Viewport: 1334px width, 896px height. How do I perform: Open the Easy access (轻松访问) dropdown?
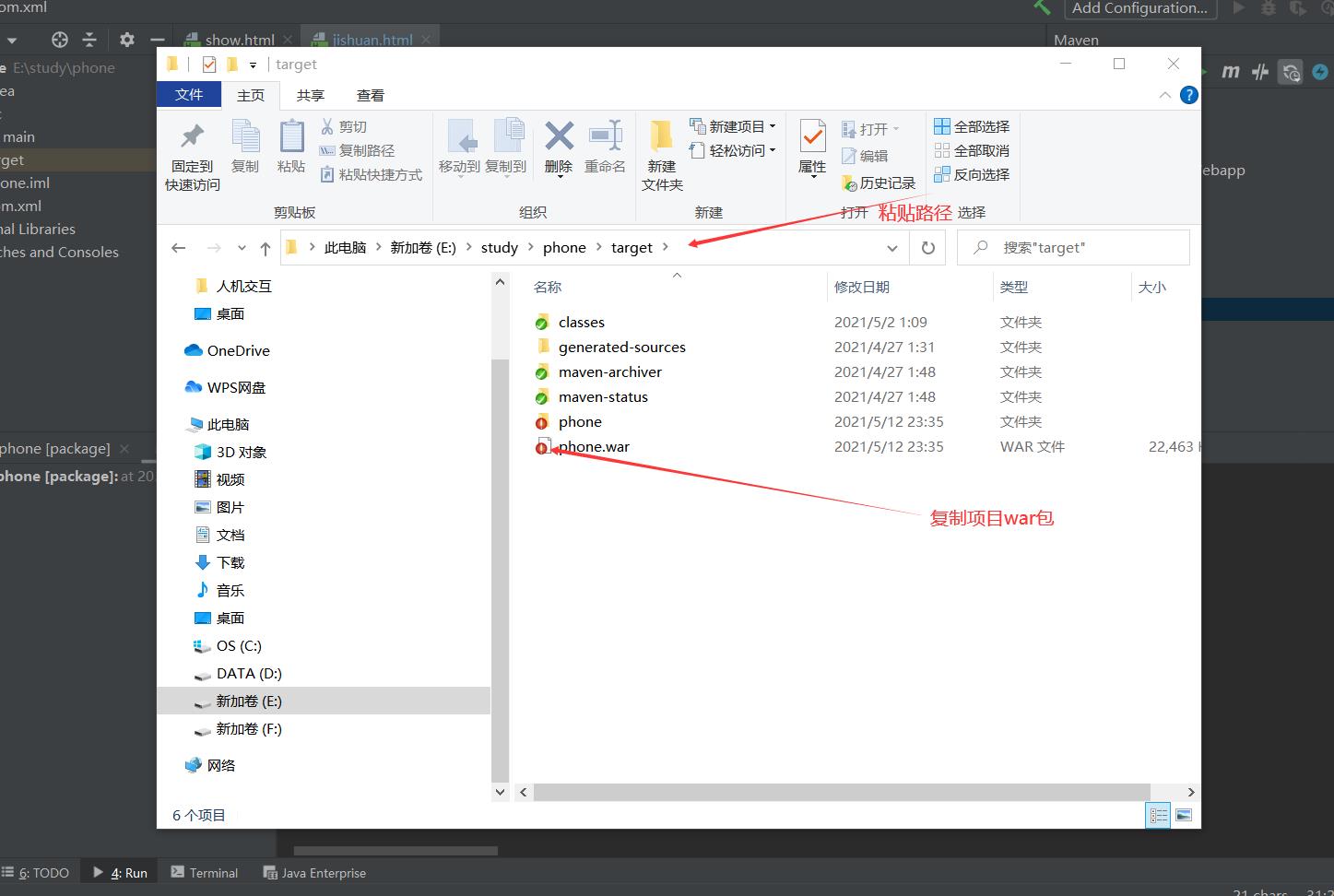[733, 150]
